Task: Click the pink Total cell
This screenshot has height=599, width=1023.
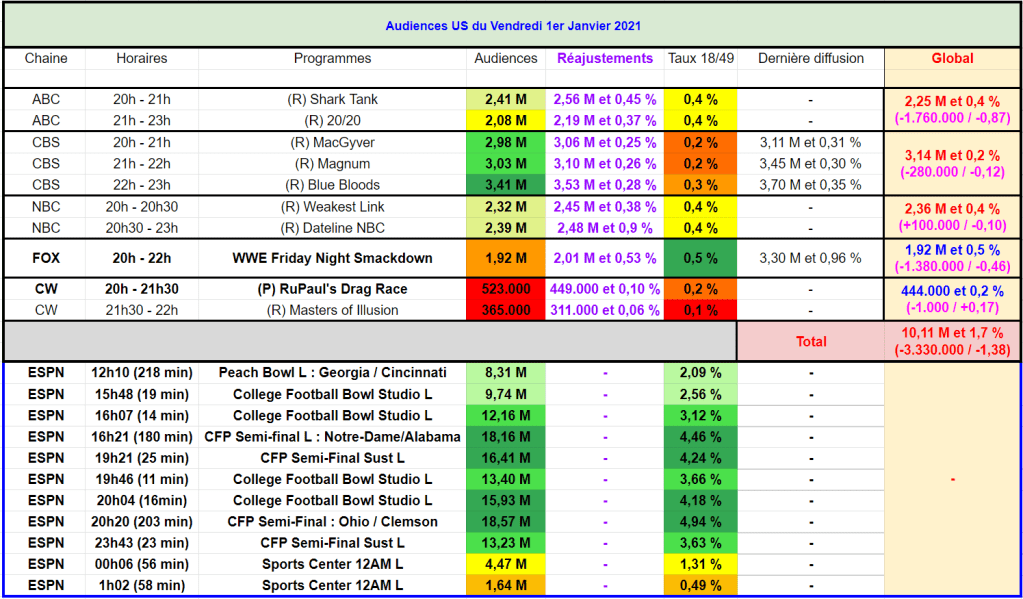Action: click(811, 341)
